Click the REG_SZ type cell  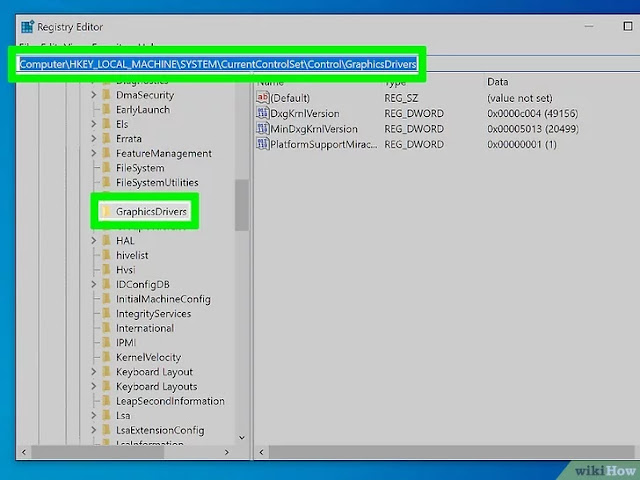tap(401, 98)
